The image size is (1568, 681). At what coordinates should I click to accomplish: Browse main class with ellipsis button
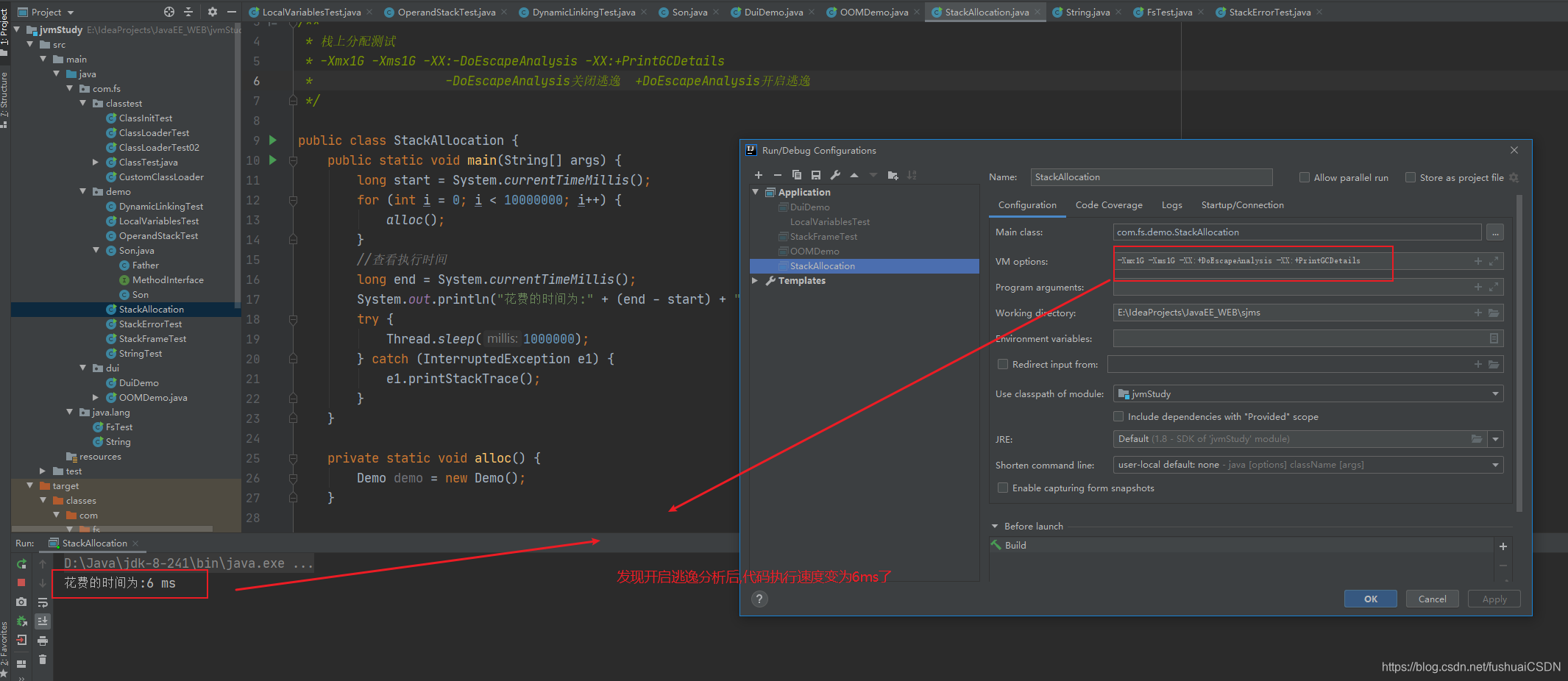1495,232
